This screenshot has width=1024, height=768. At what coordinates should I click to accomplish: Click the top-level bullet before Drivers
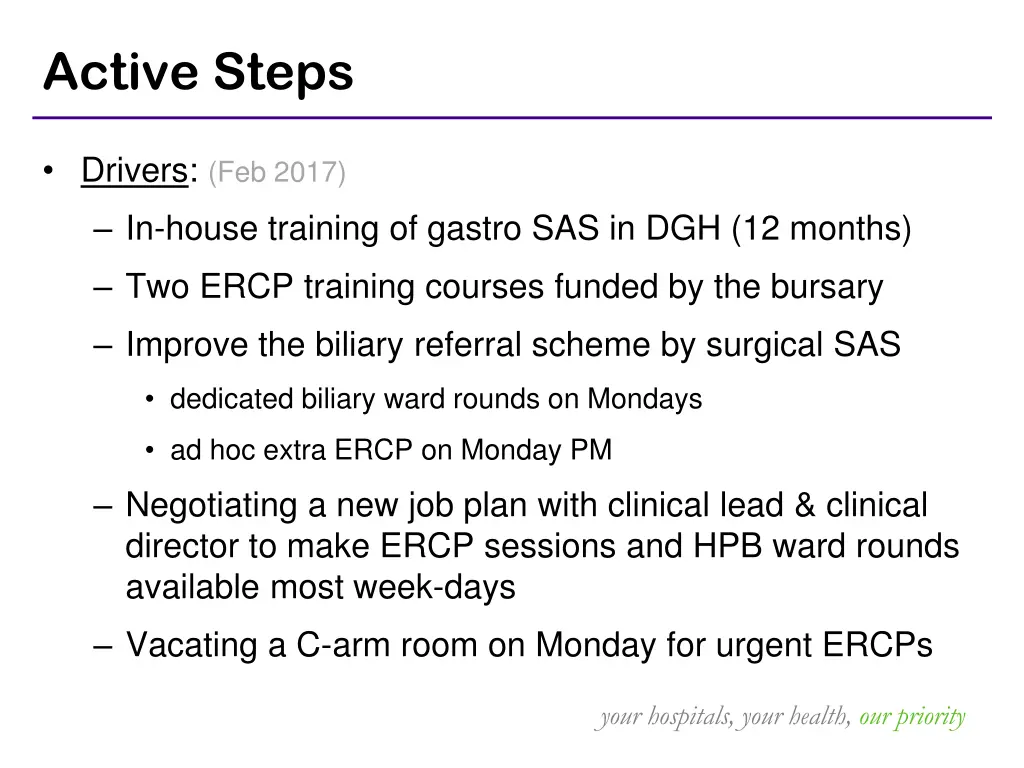pos(48,171)
